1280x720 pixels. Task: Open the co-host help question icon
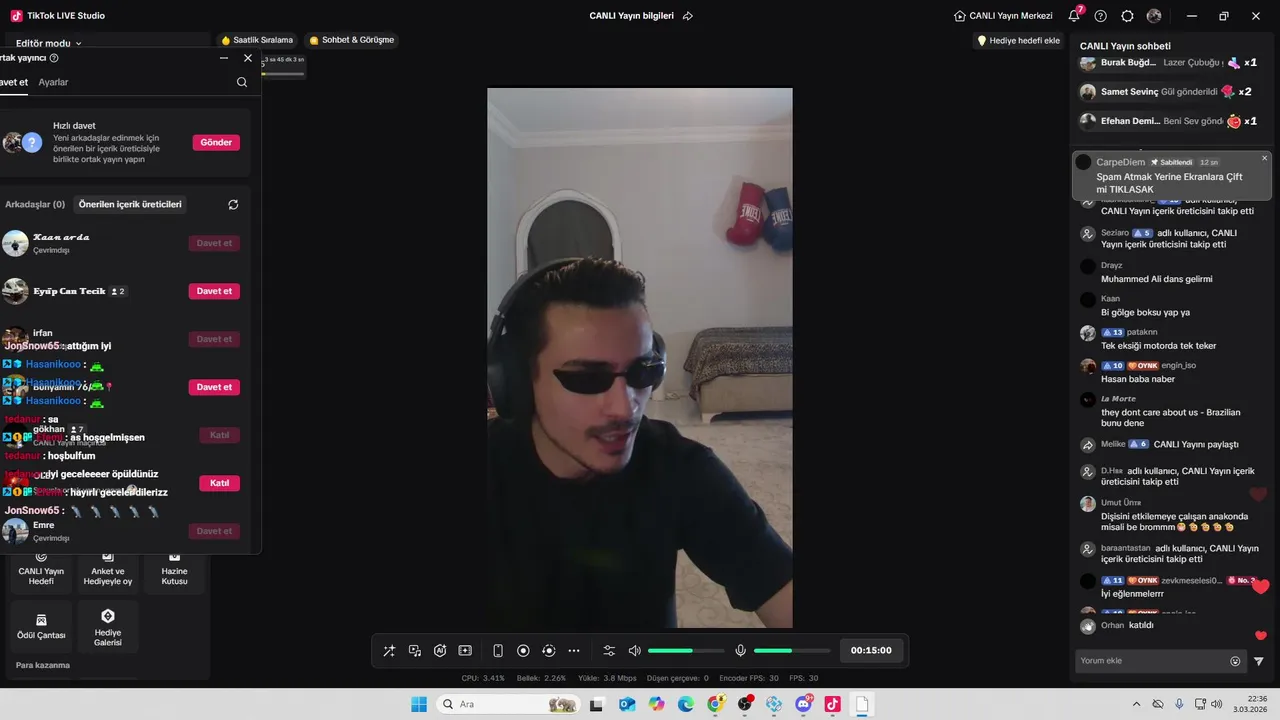point(54,58)
